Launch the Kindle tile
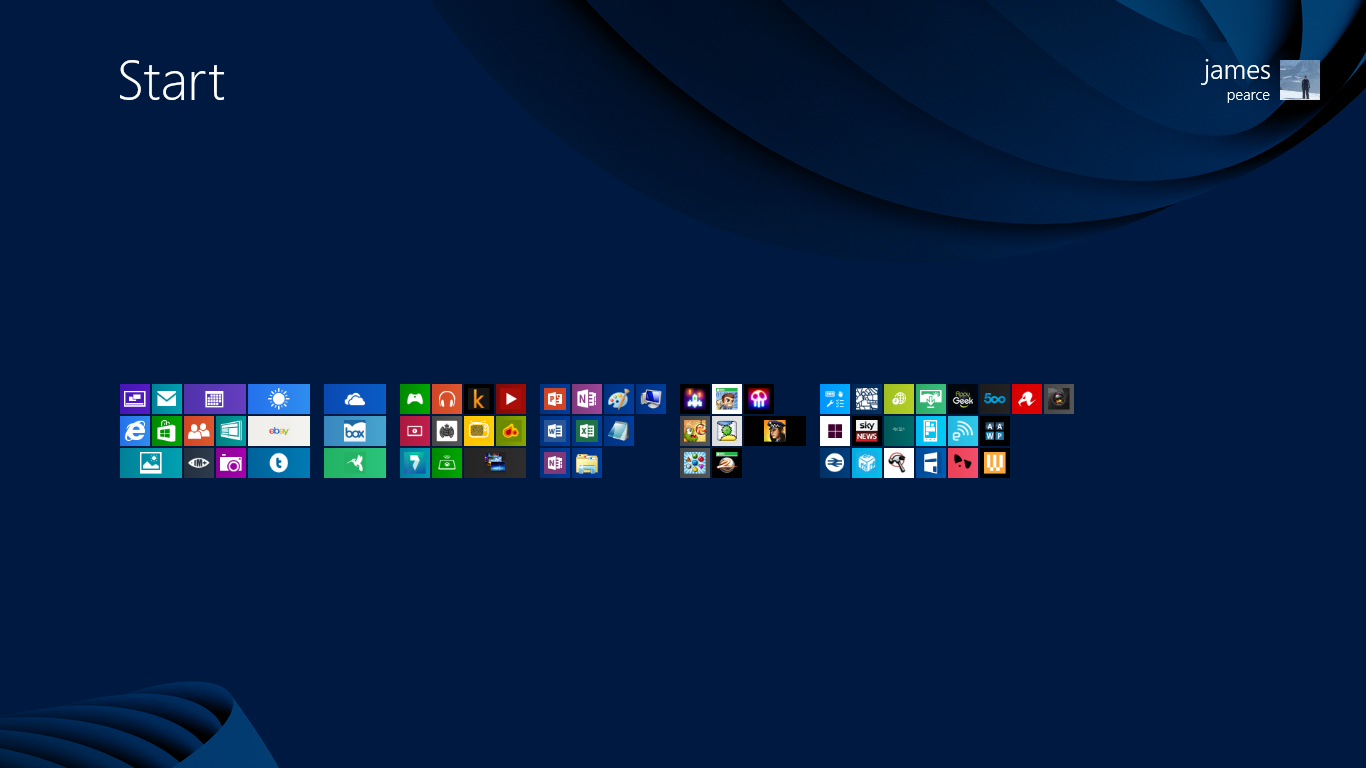The image size is (1366, 768). pos(479,399)
